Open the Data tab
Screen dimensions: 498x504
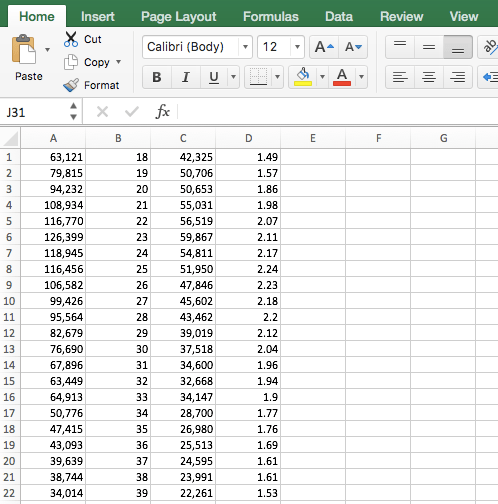click(339, 16)
